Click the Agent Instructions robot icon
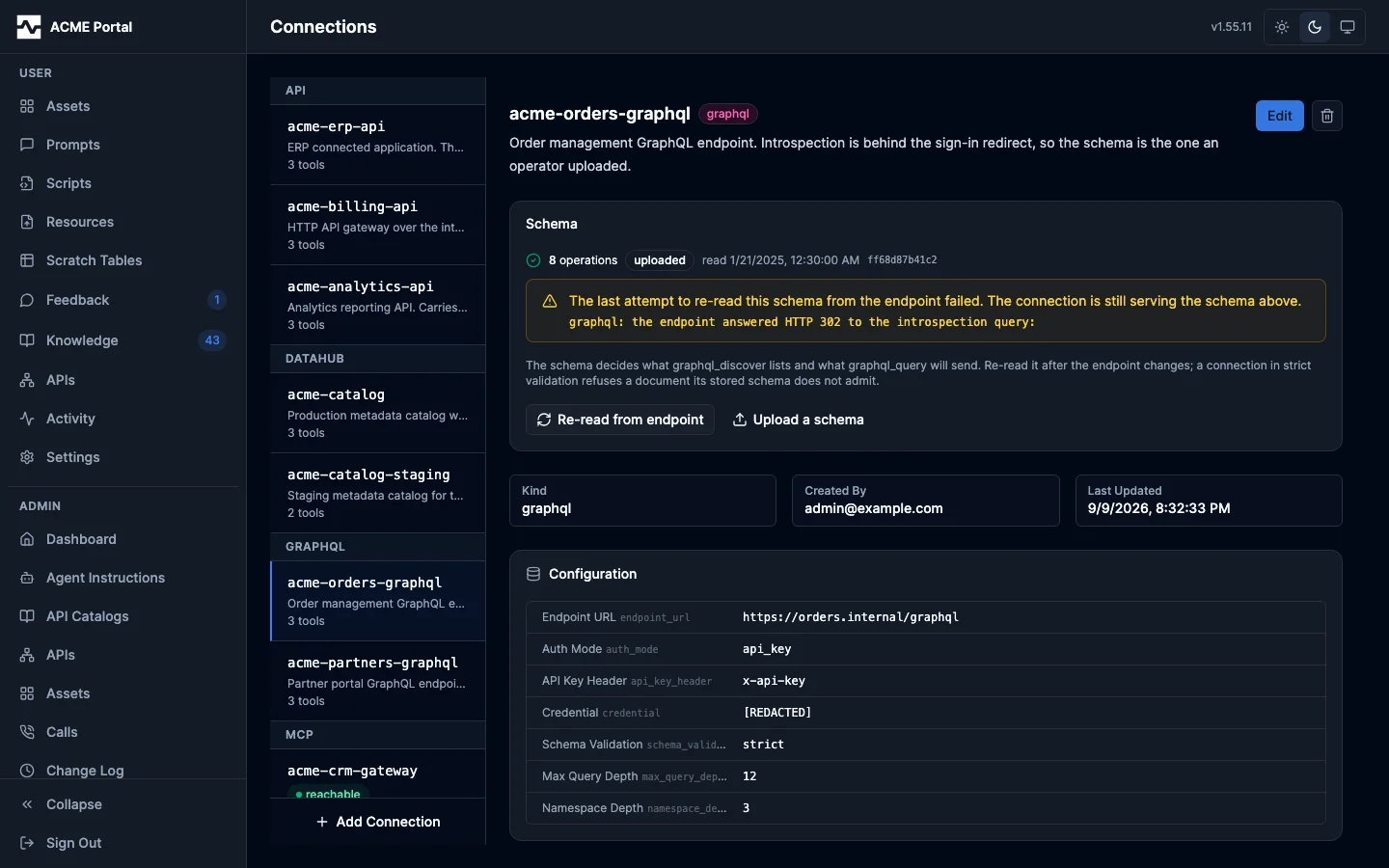The image size is (1389, 868). click(27, 578)
